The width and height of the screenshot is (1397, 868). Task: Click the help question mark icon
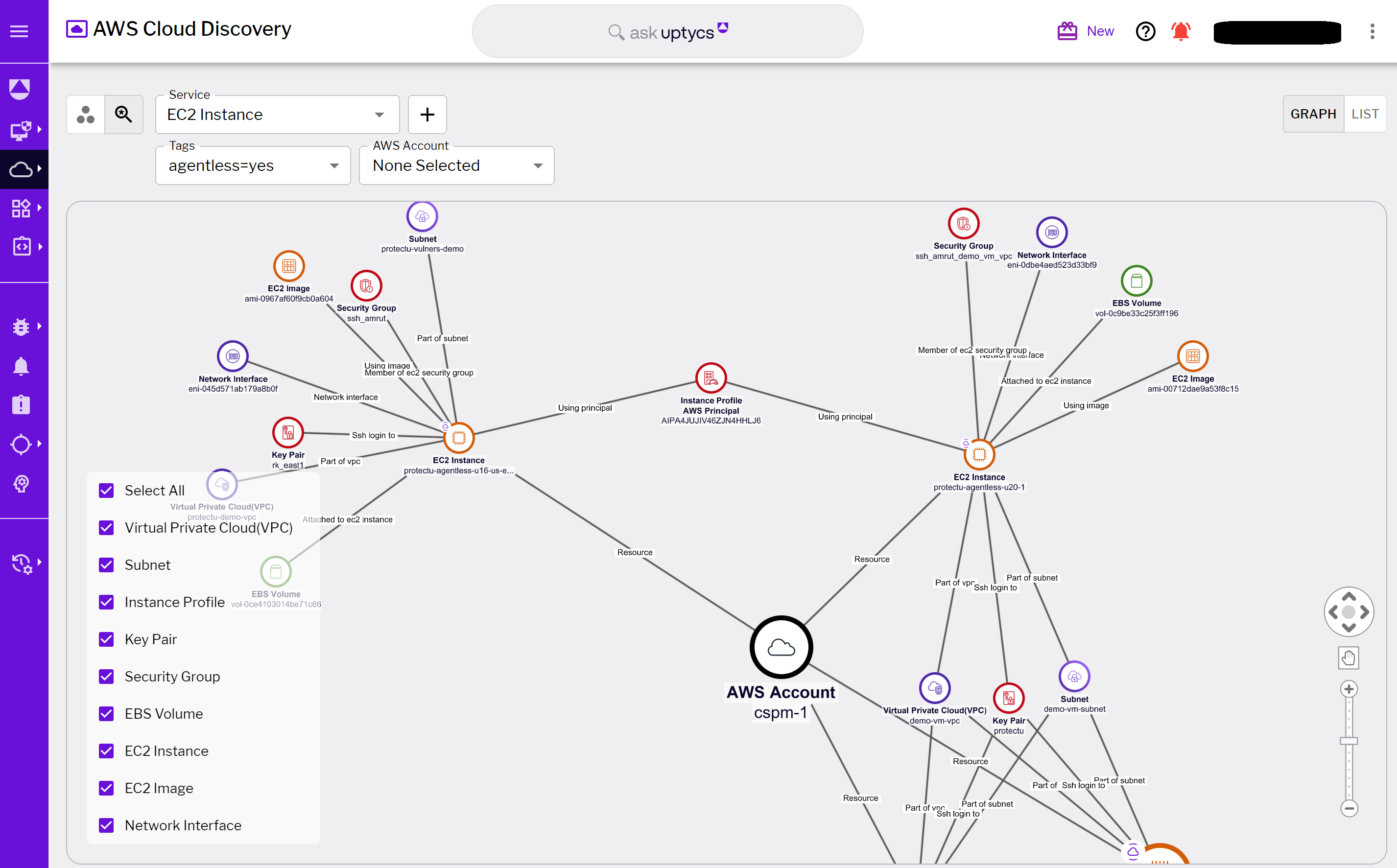click(1145, 31)
